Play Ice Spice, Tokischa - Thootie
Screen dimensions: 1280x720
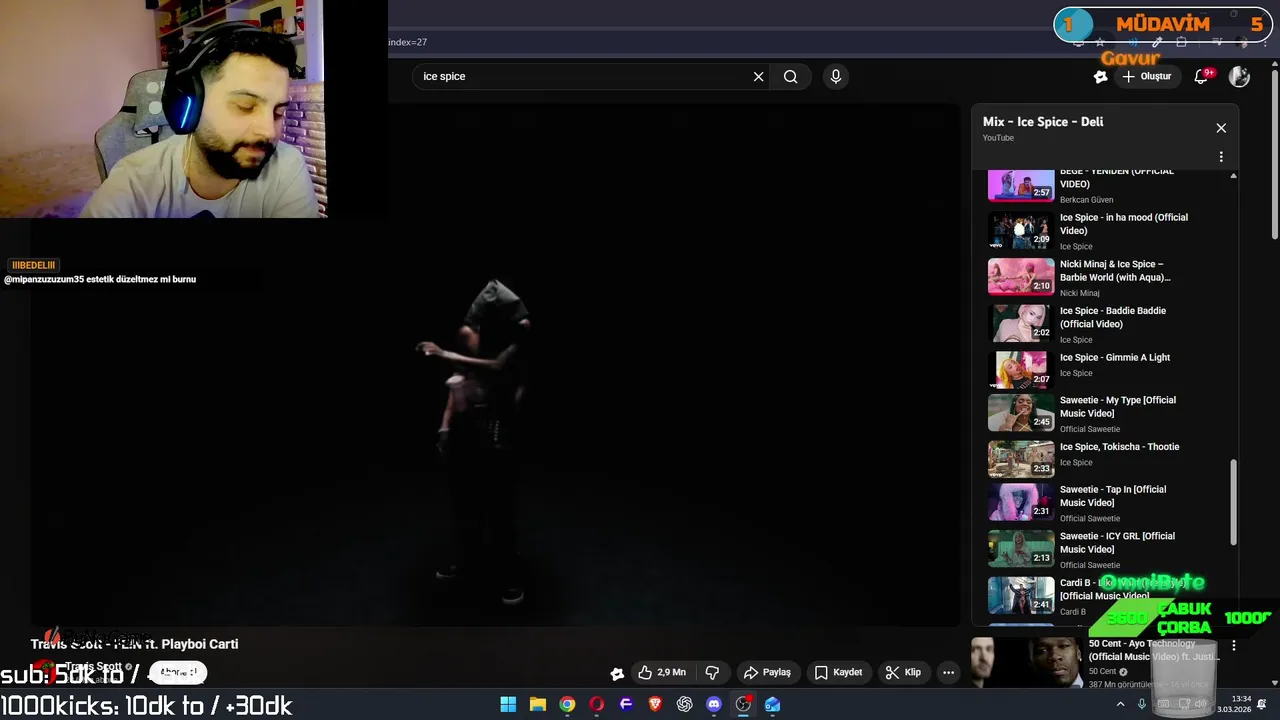(1120, 447)
